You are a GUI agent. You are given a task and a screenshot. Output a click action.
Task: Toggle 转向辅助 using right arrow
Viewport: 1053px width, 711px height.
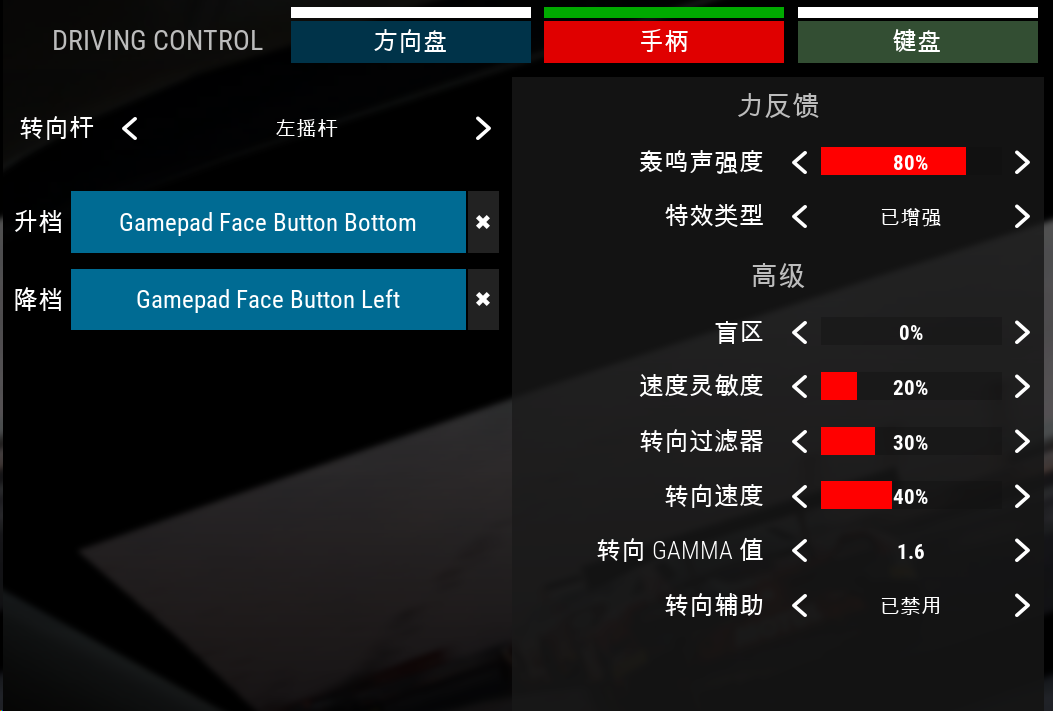1021,606
